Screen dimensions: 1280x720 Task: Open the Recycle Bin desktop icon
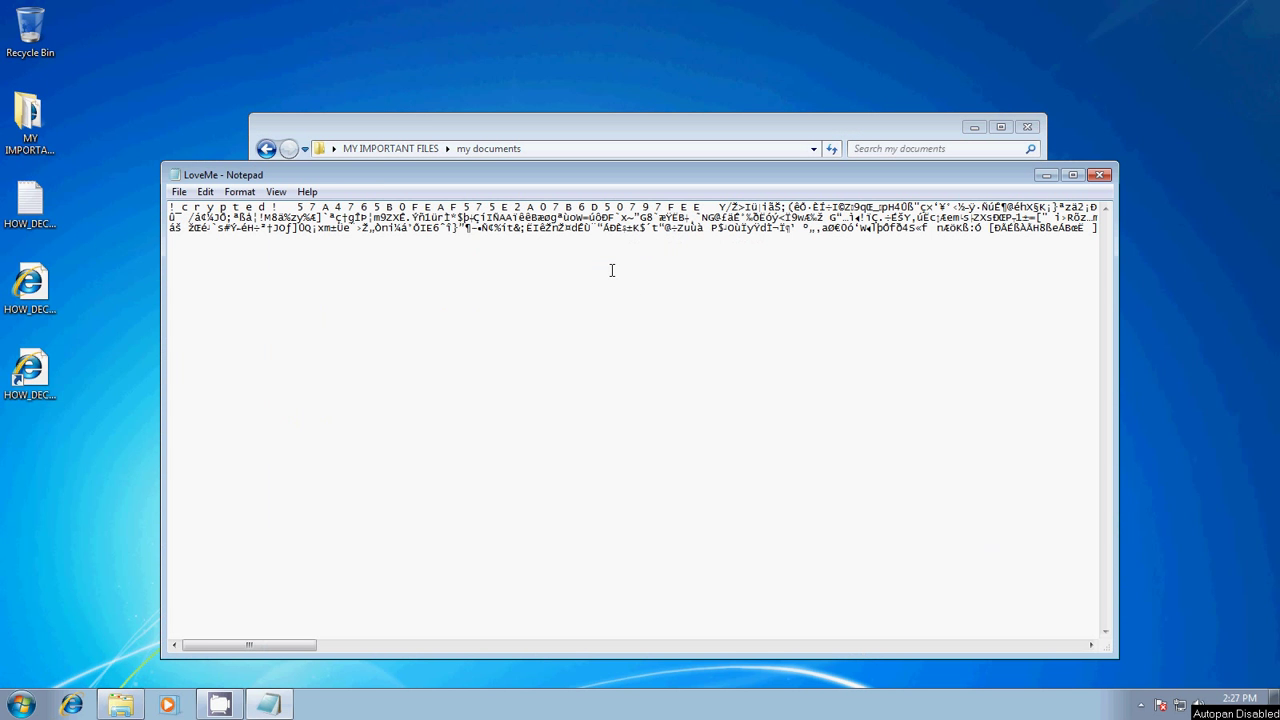tap(30, 32)
